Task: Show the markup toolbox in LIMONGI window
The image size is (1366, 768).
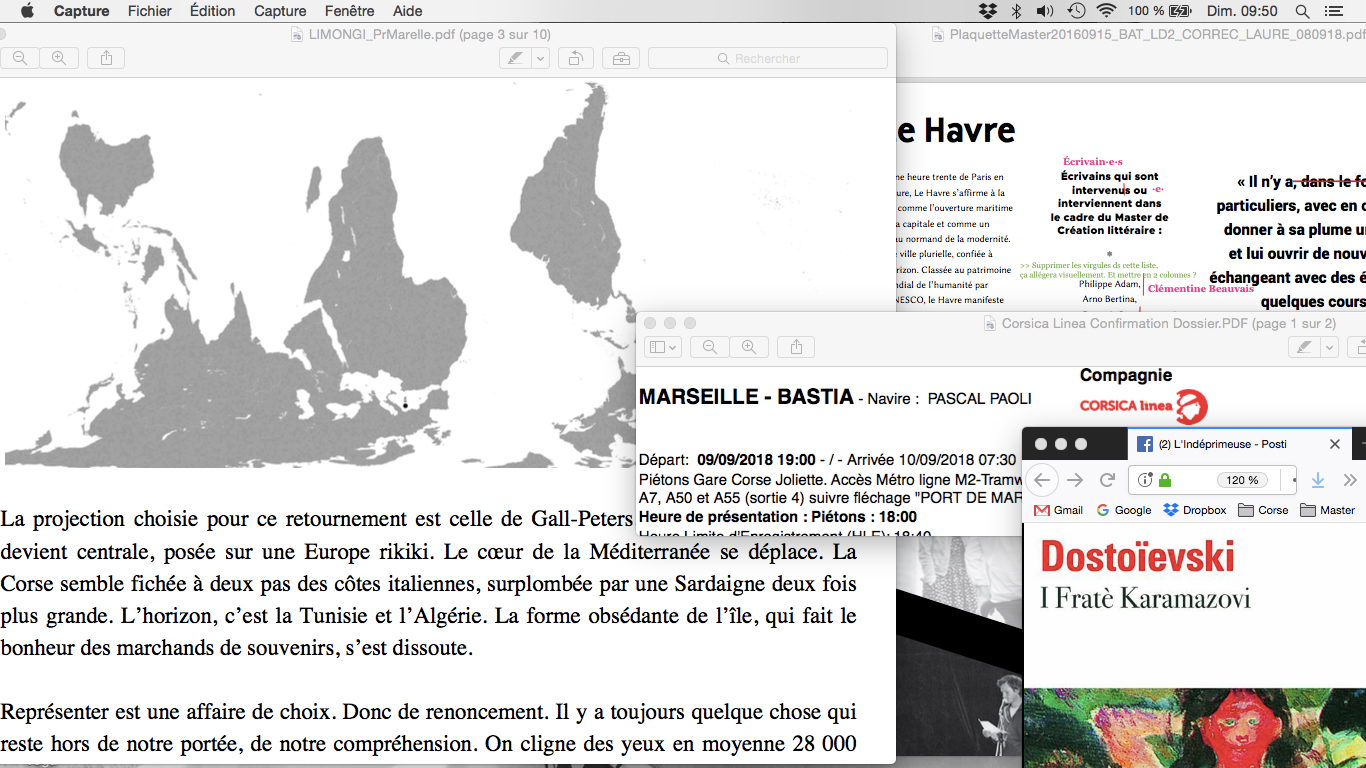Action: click(x=621, y=59)
